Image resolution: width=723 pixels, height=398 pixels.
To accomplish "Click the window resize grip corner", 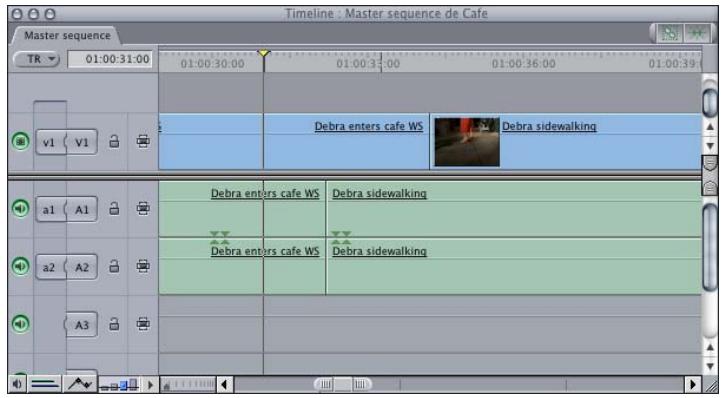I will 711,384.
